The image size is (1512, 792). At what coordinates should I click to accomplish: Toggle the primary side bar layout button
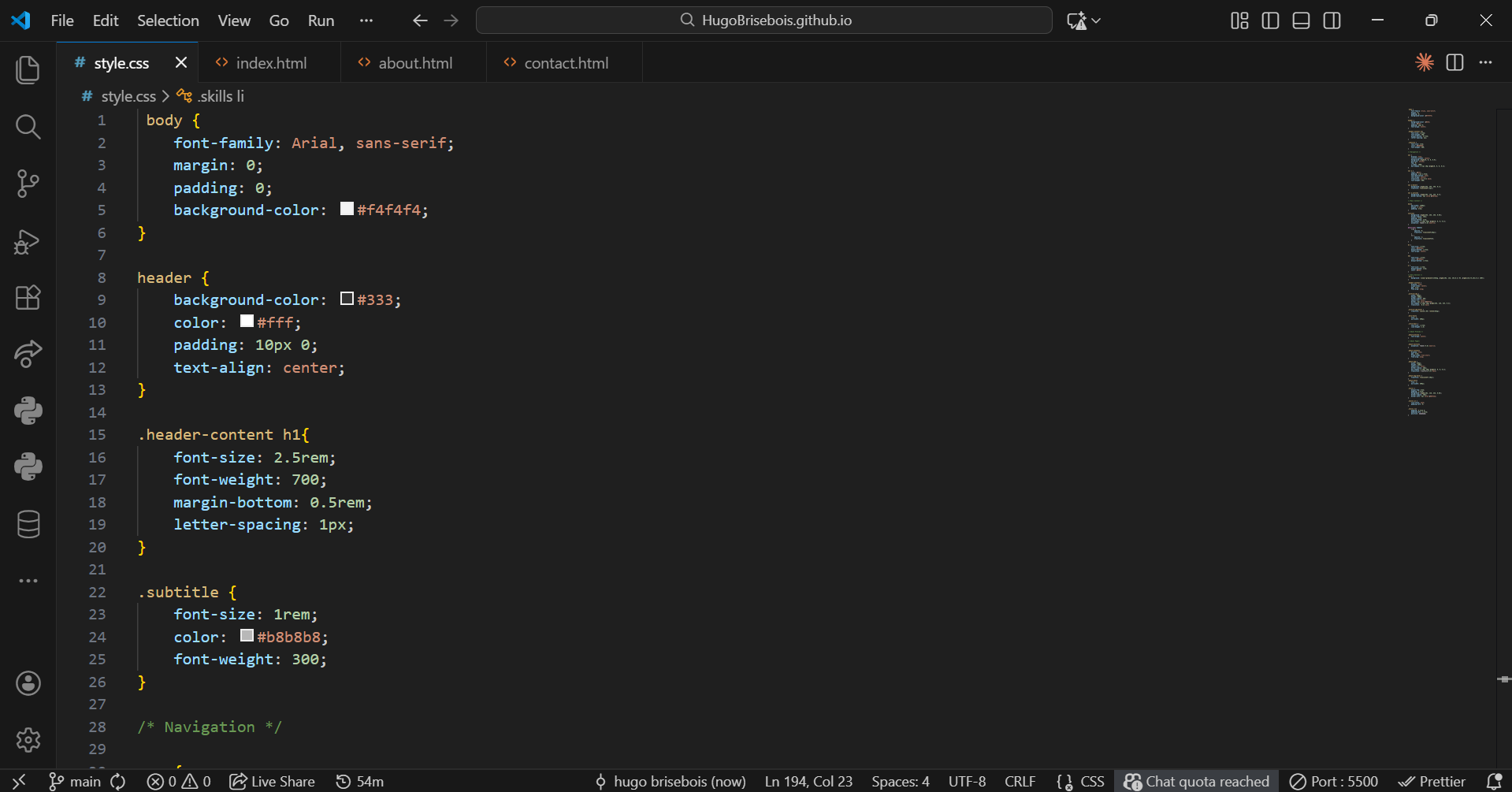pos(1270,20)
